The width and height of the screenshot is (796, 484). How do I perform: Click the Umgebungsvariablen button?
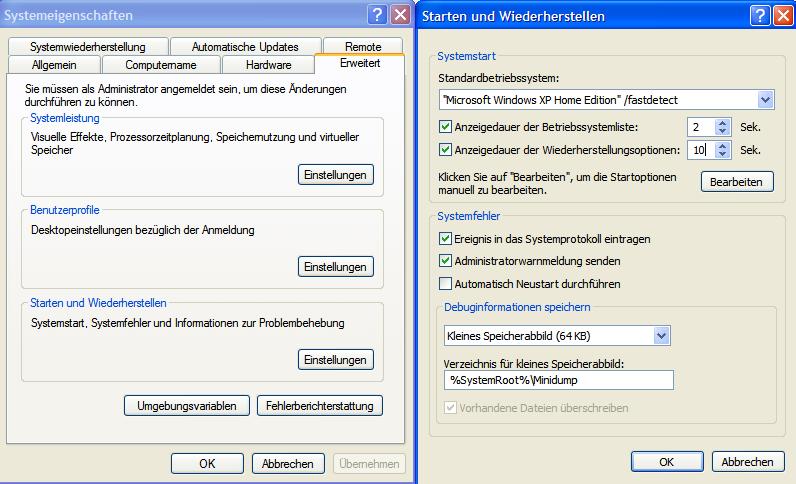pyautogui.click(x=187, y=406)
